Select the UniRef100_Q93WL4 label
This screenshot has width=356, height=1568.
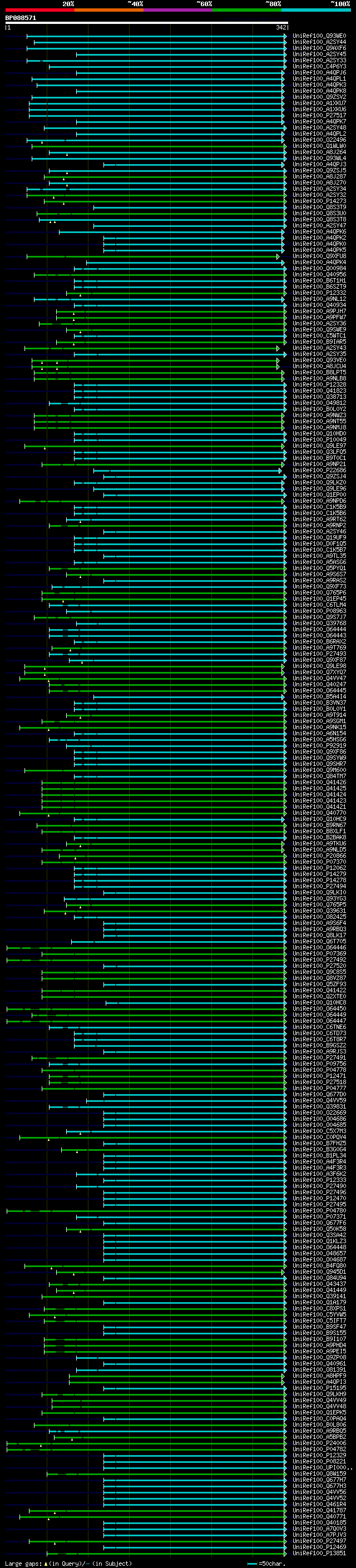[319, 159]
